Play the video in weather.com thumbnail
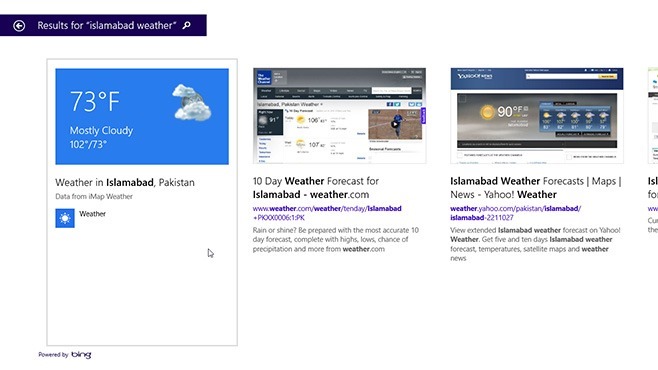Image resolution: width=658 pixels, height=370 pixels. 394,124
